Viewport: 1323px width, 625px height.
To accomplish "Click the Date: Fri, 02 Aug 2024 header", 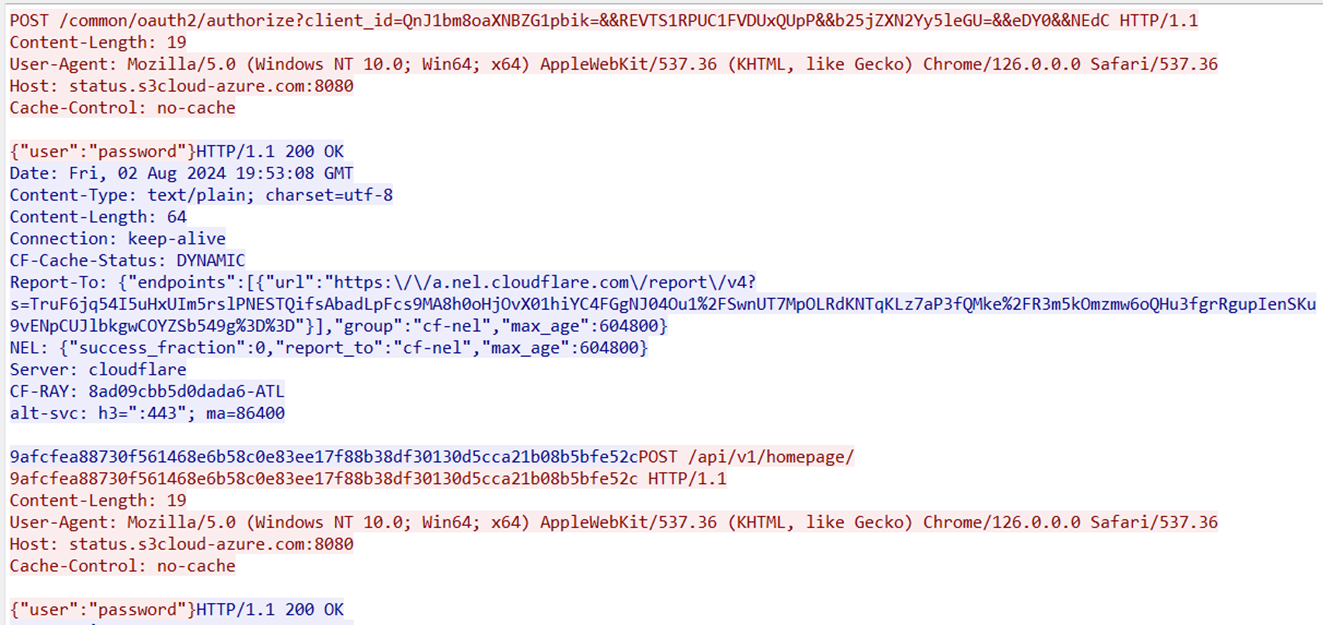I will point(182,173).
